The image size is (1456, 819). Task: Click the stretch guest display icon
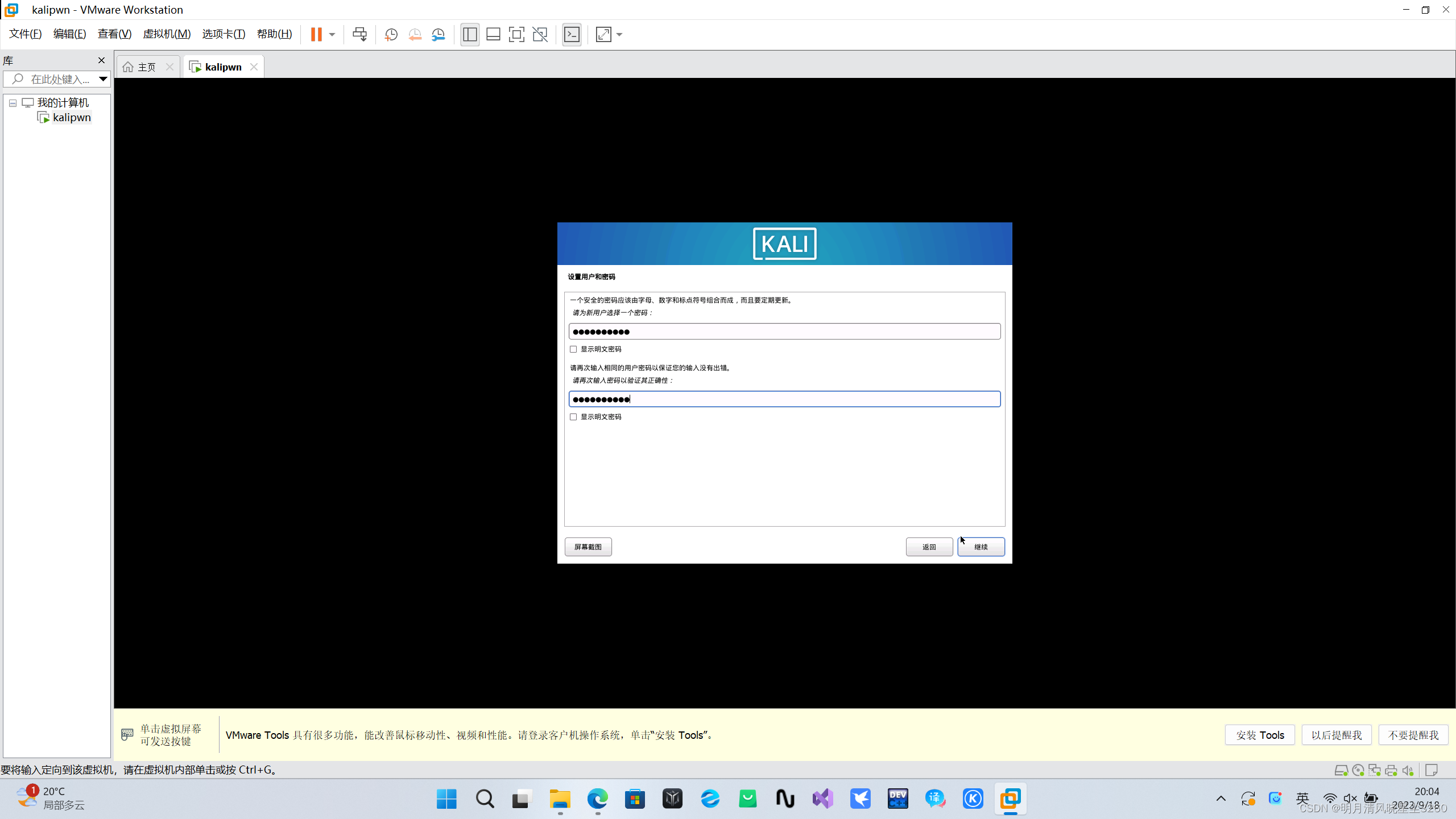pyautogui.click(x=603, y=35)
